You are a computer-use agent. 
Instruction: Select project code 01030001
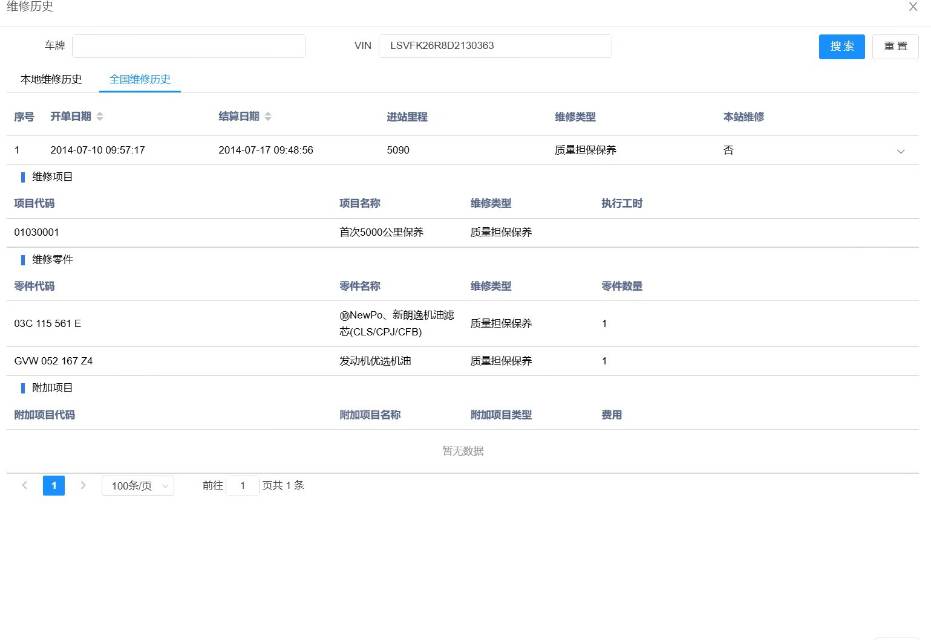[x=36, y=232]
